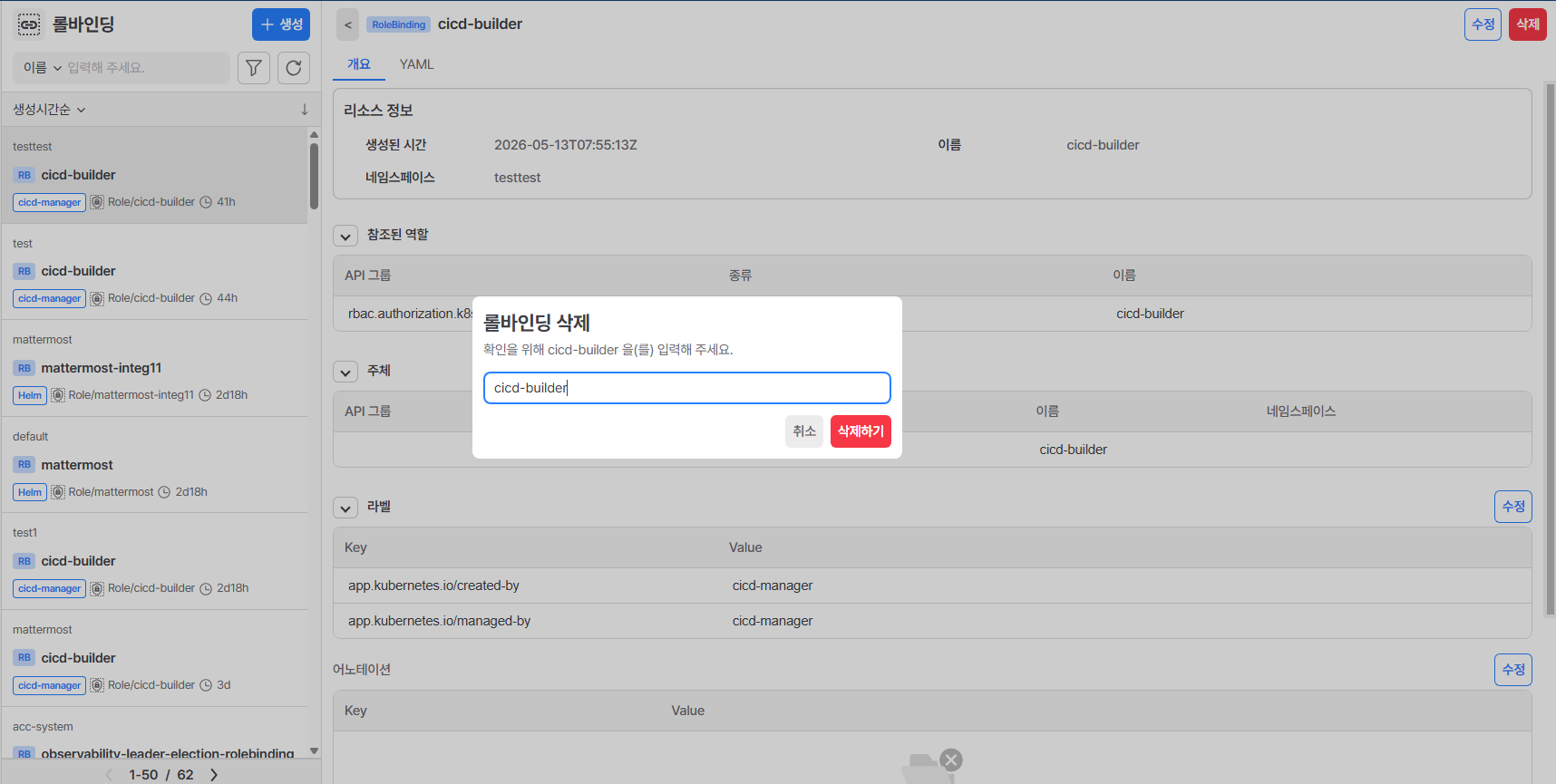Screen dimensions: 1556x784
Task: Click the 생성 create button
Action: (x=281, y=24)
